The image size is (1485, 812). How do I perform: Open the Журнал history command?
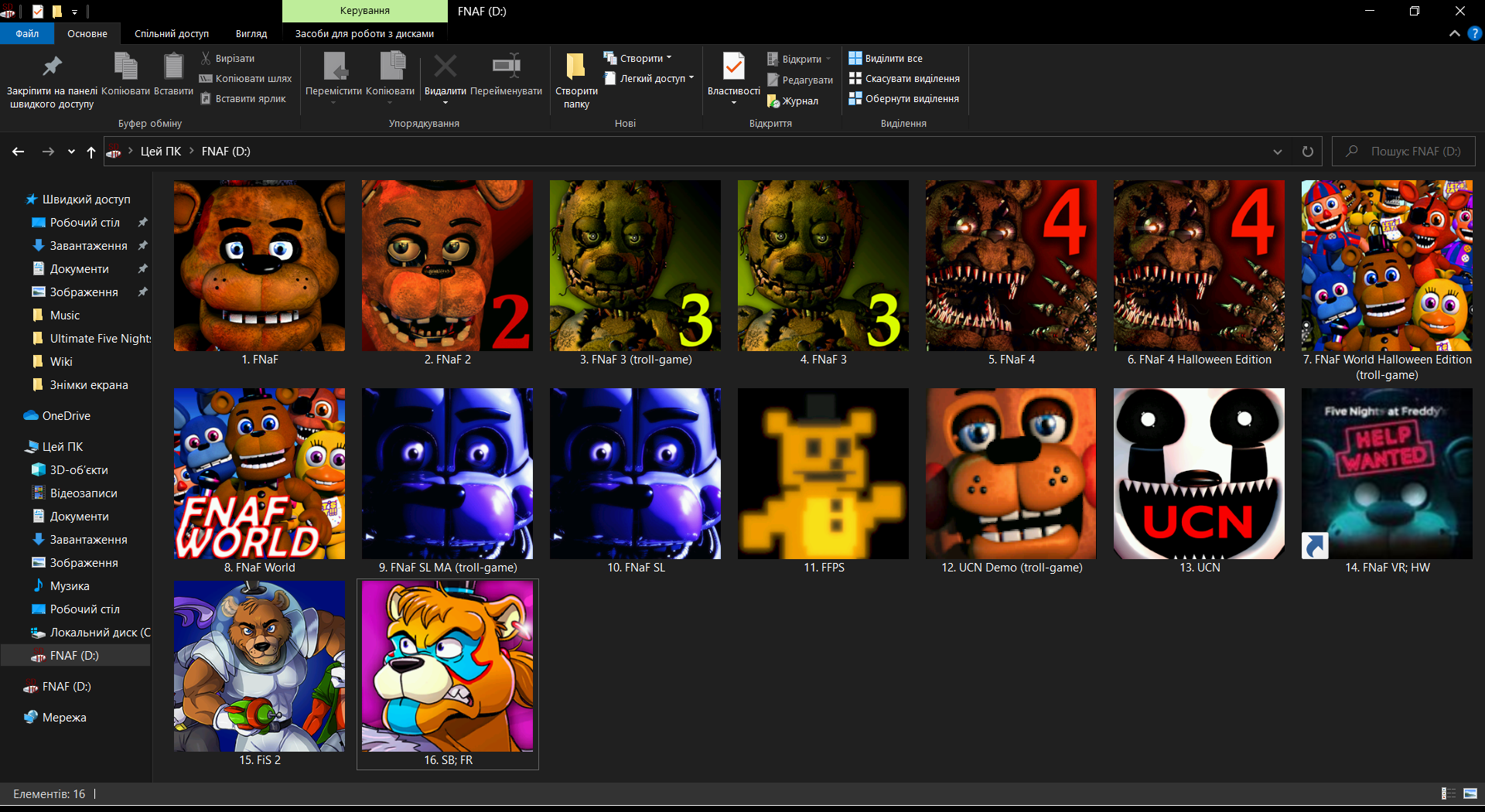click(793, 101)
